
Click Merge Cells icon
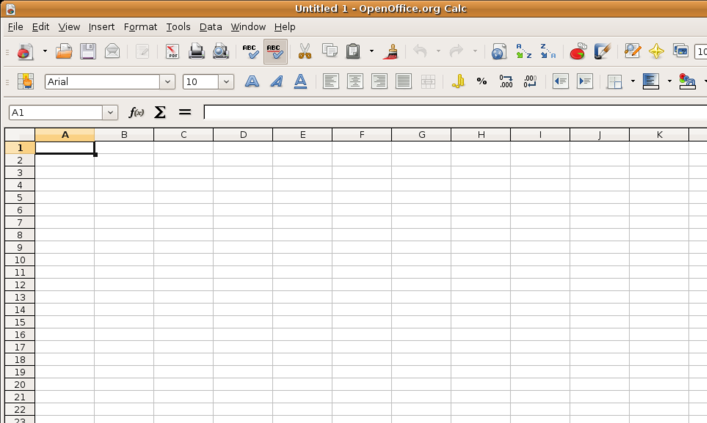coord(428,82)
